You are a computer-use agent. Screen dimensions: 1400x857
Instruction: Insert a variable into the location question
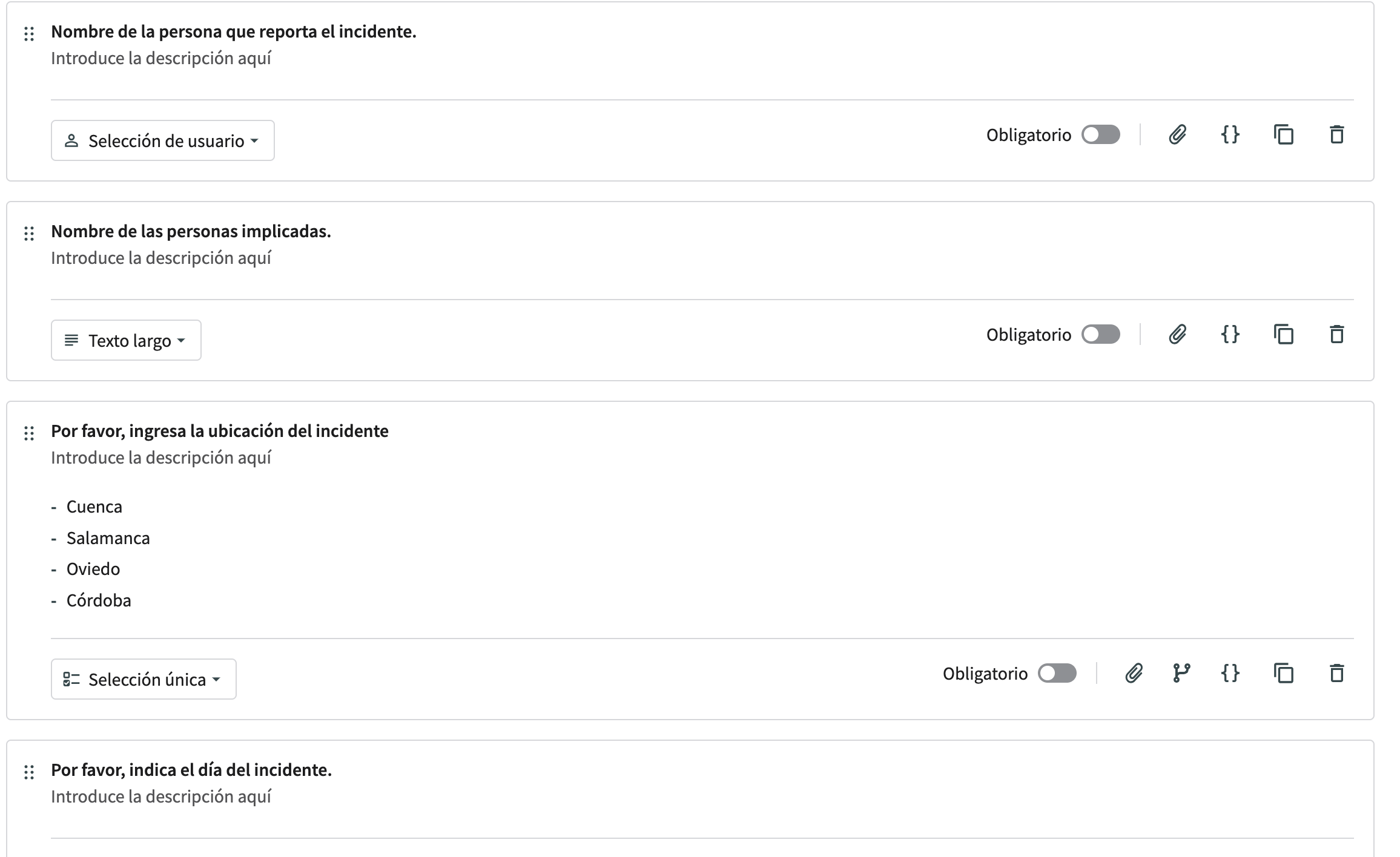[1232, 673]
